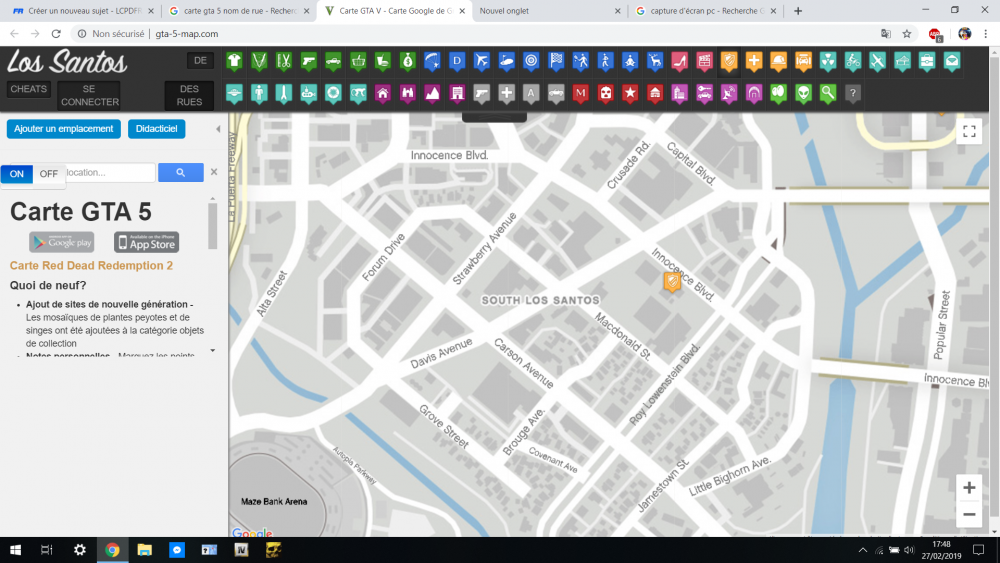The width and height of the screenshot is (1000, 563).
Task: Click the sidebar scrollbar up arrow
Action: pyautogui.click(x=212, y=199)
